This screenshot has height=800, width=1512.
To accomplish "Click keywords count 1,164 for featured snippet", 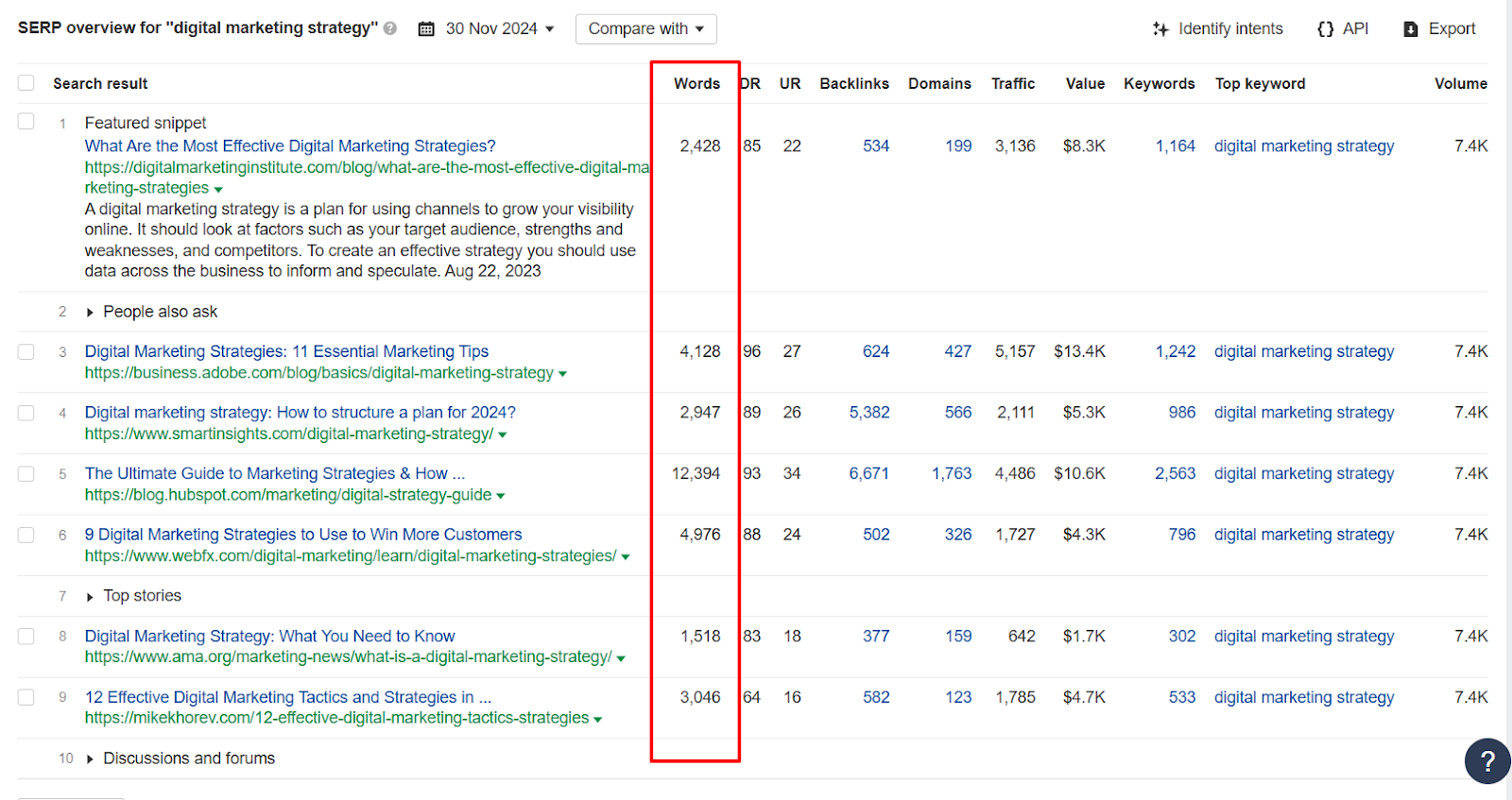I will (x=1175, y=146).
